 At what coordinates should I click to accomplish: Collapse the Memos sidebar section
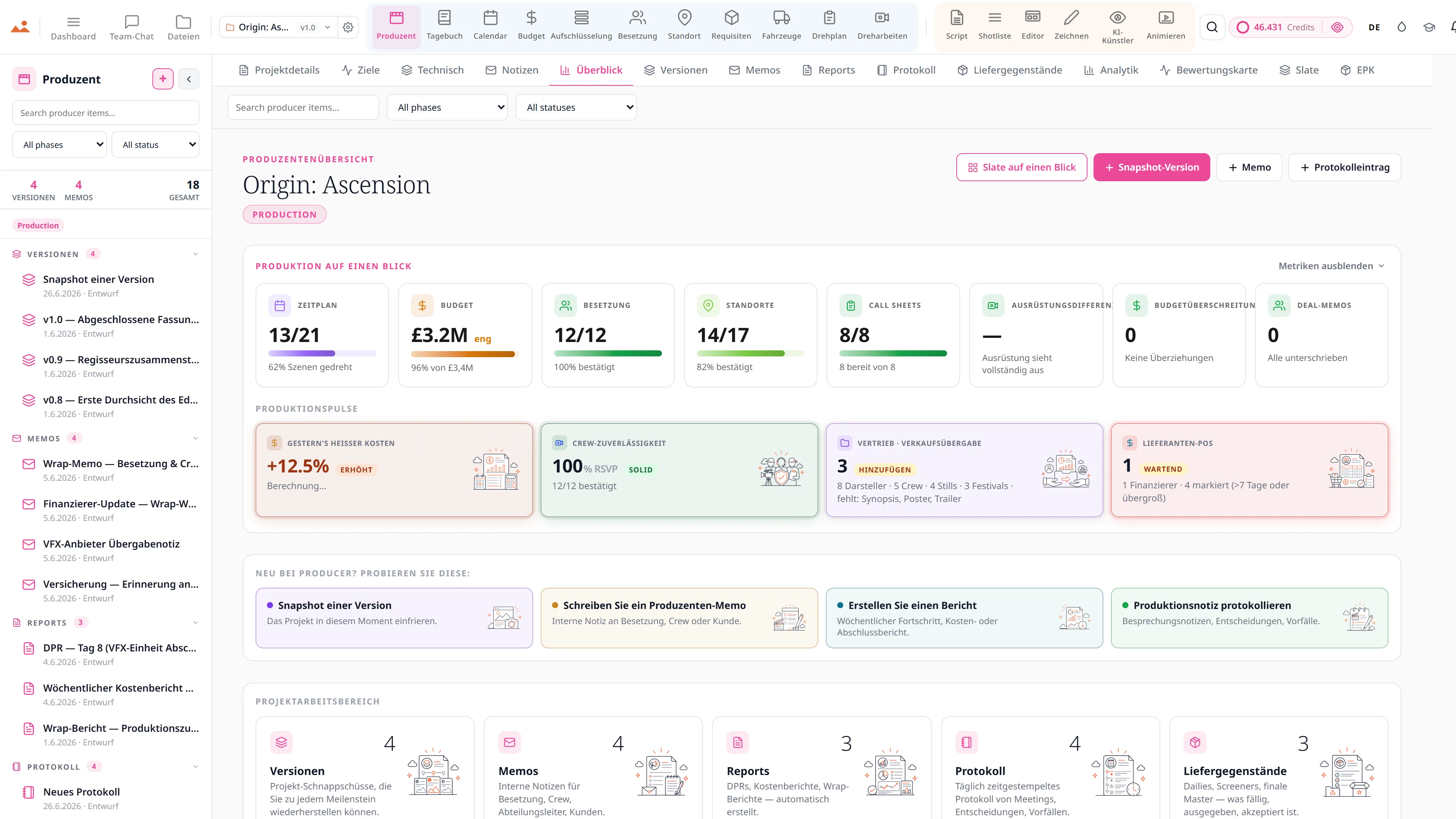coord(196,438)
